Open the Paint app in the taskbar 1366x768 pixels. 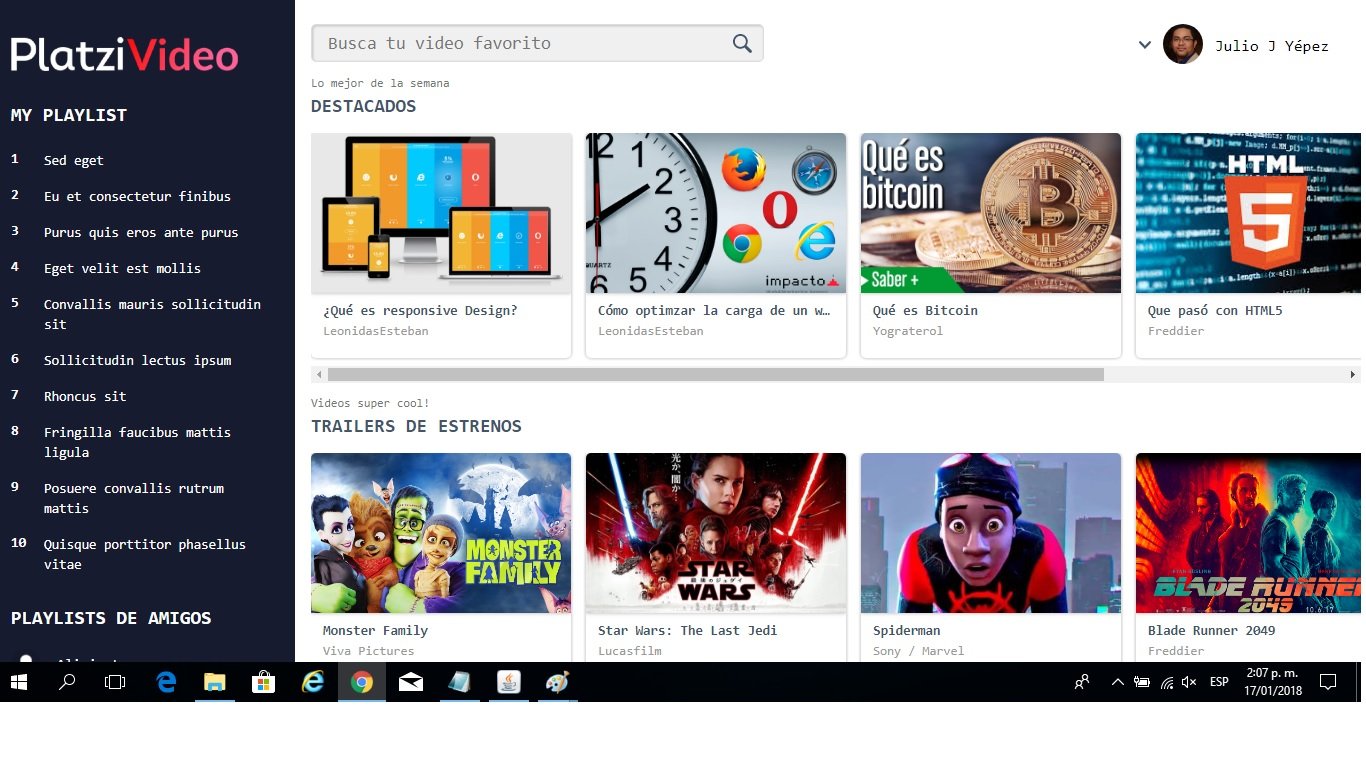(x=557, y=682)
